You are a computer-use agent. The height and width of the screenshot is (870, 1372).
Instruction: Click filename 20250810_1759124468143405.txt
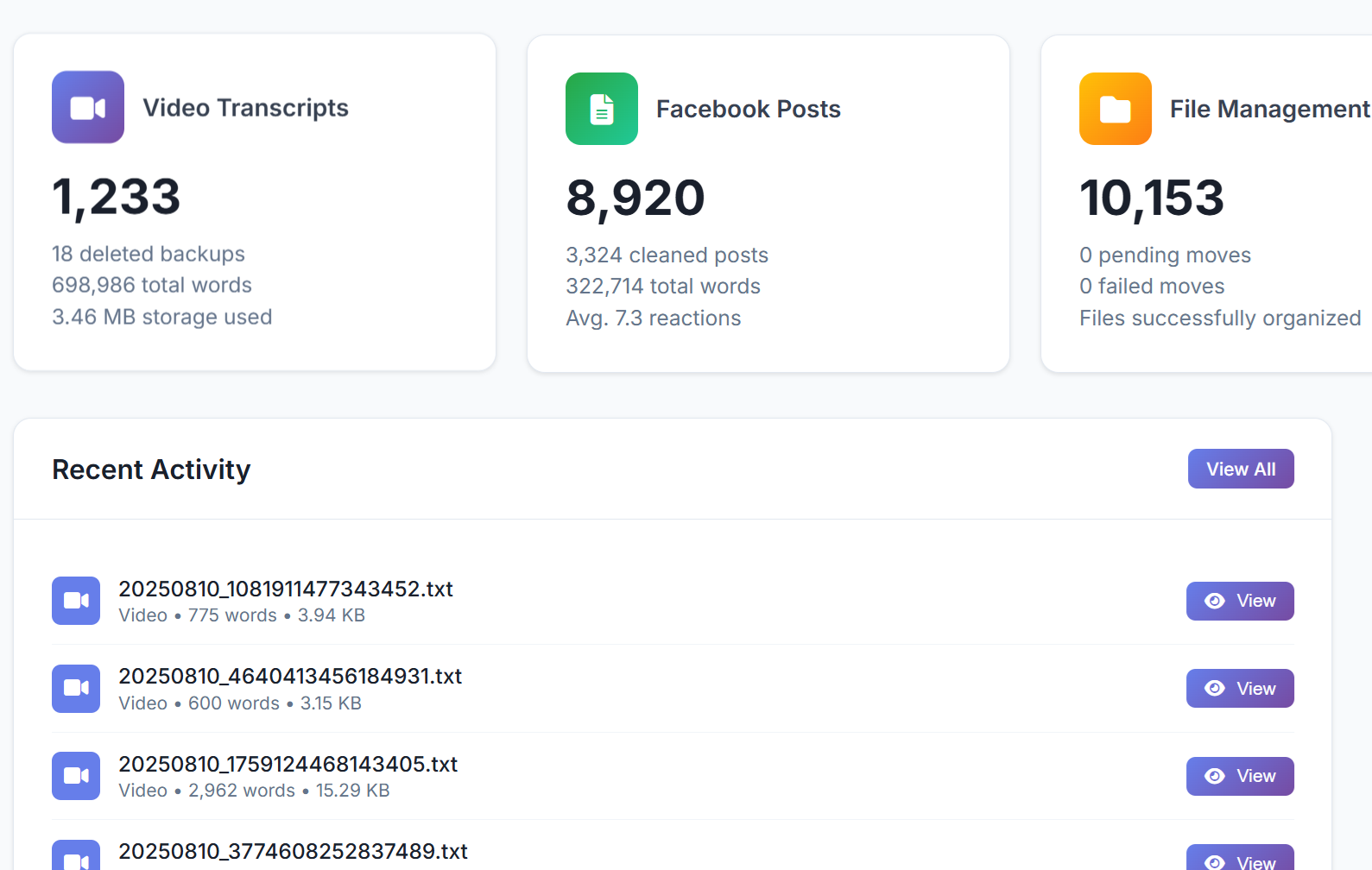288,764
